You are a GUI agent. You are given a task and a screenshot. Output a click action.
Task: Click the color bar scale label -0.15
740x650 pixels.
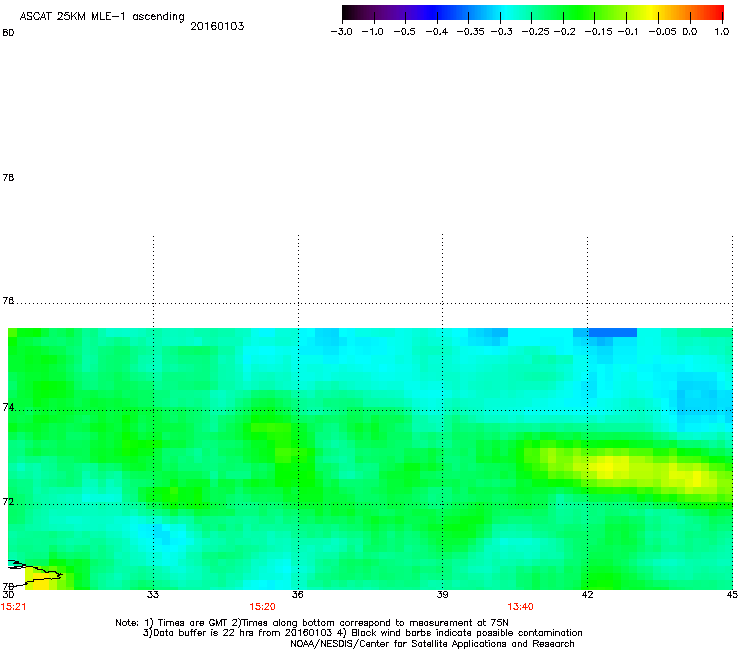point(598,32)
